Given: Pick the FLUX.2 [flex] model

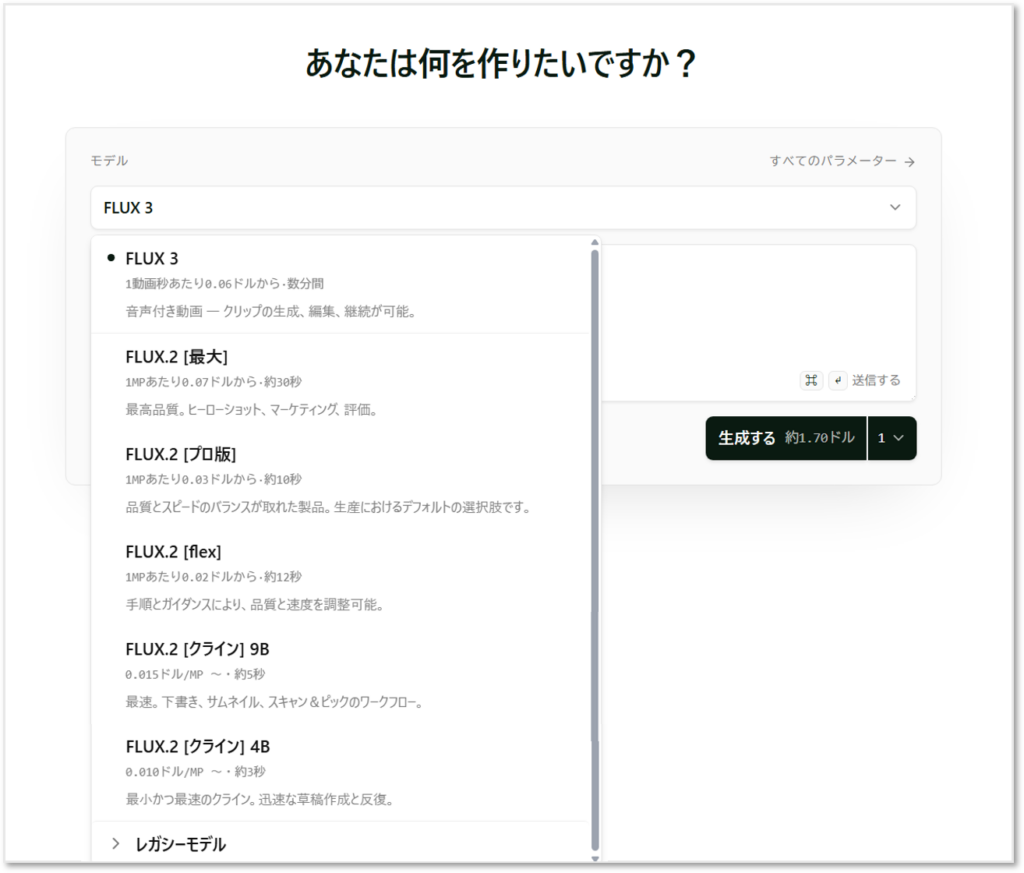Looking at the screenshot, I should click(340, 577).
